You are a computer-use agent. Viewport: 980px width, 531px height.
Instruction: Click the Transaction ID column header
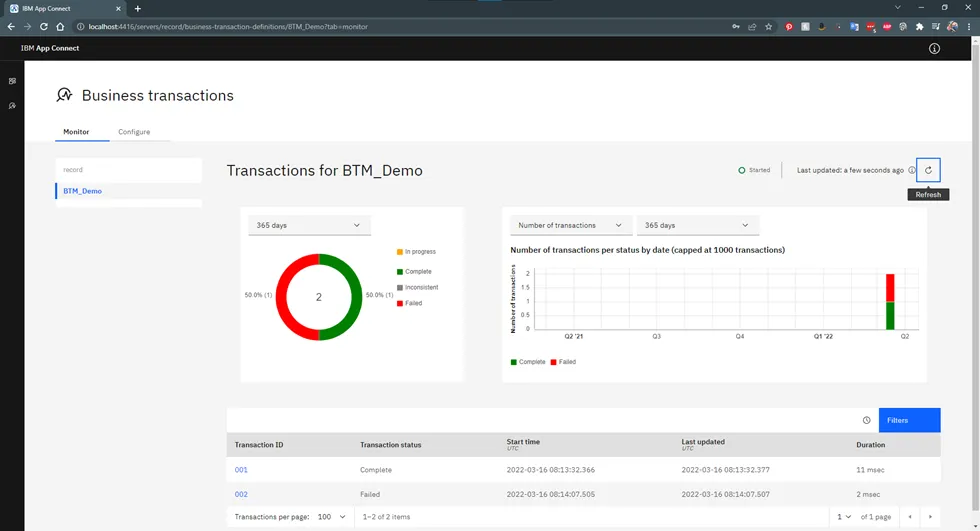(x=259, y=445)
